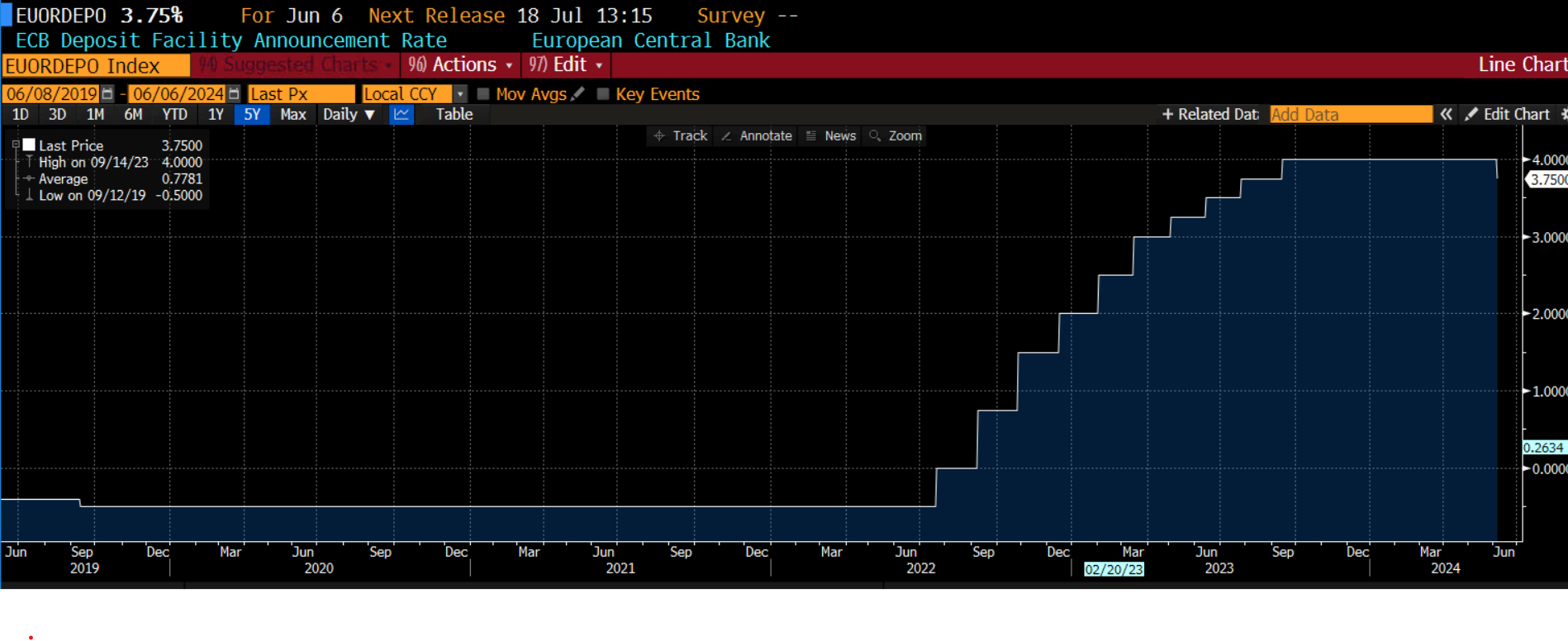Collapse the Last Price legend tree
This screenshot has height=641, width=1568.
click(x=16, y=145)
